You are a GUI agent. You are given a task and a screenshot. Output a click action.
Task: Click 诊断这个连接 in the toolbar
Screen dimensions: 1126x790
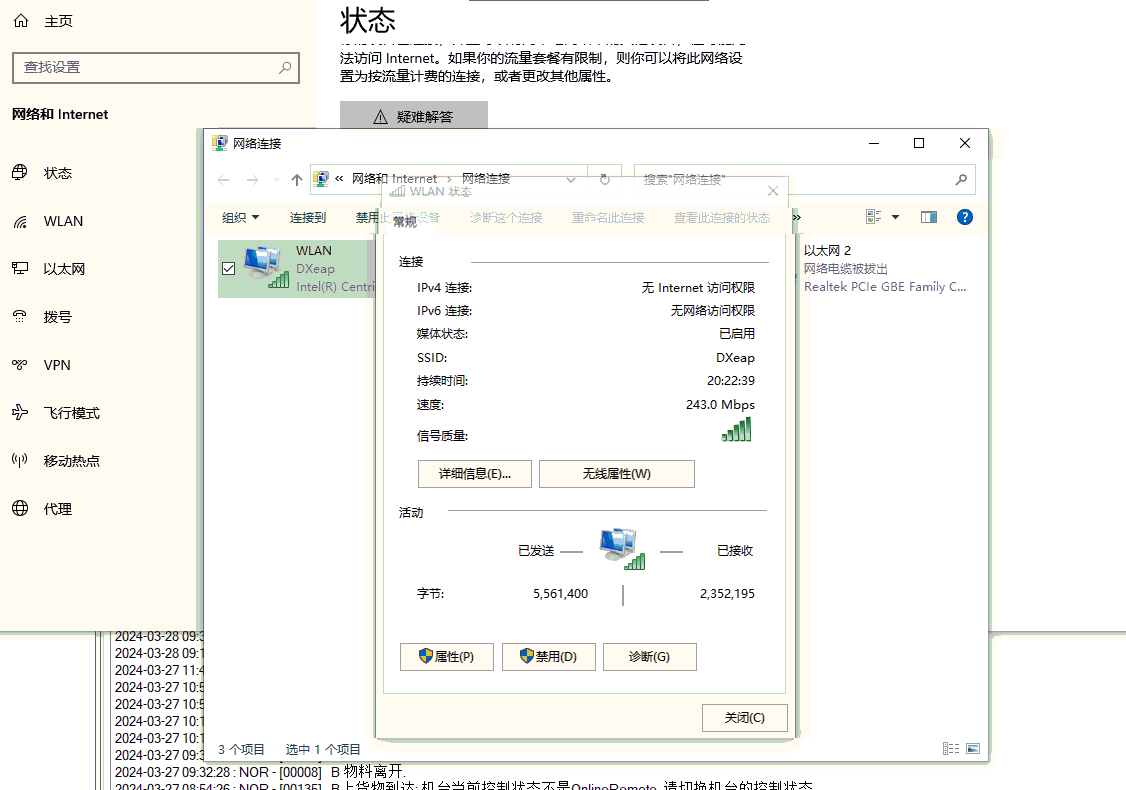(506, 218)
